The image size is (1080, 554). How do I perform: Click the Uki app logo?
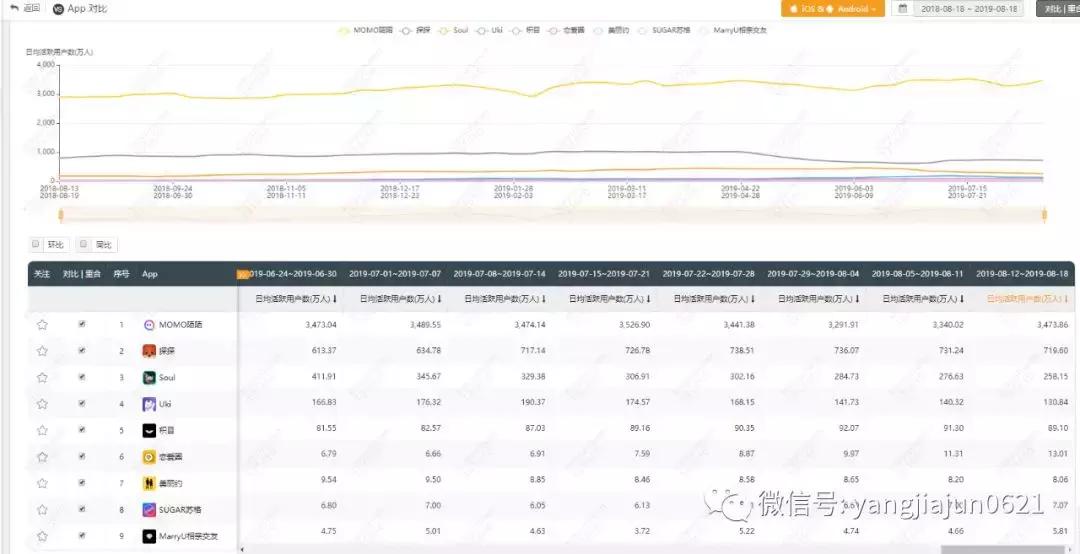[149, 404]
